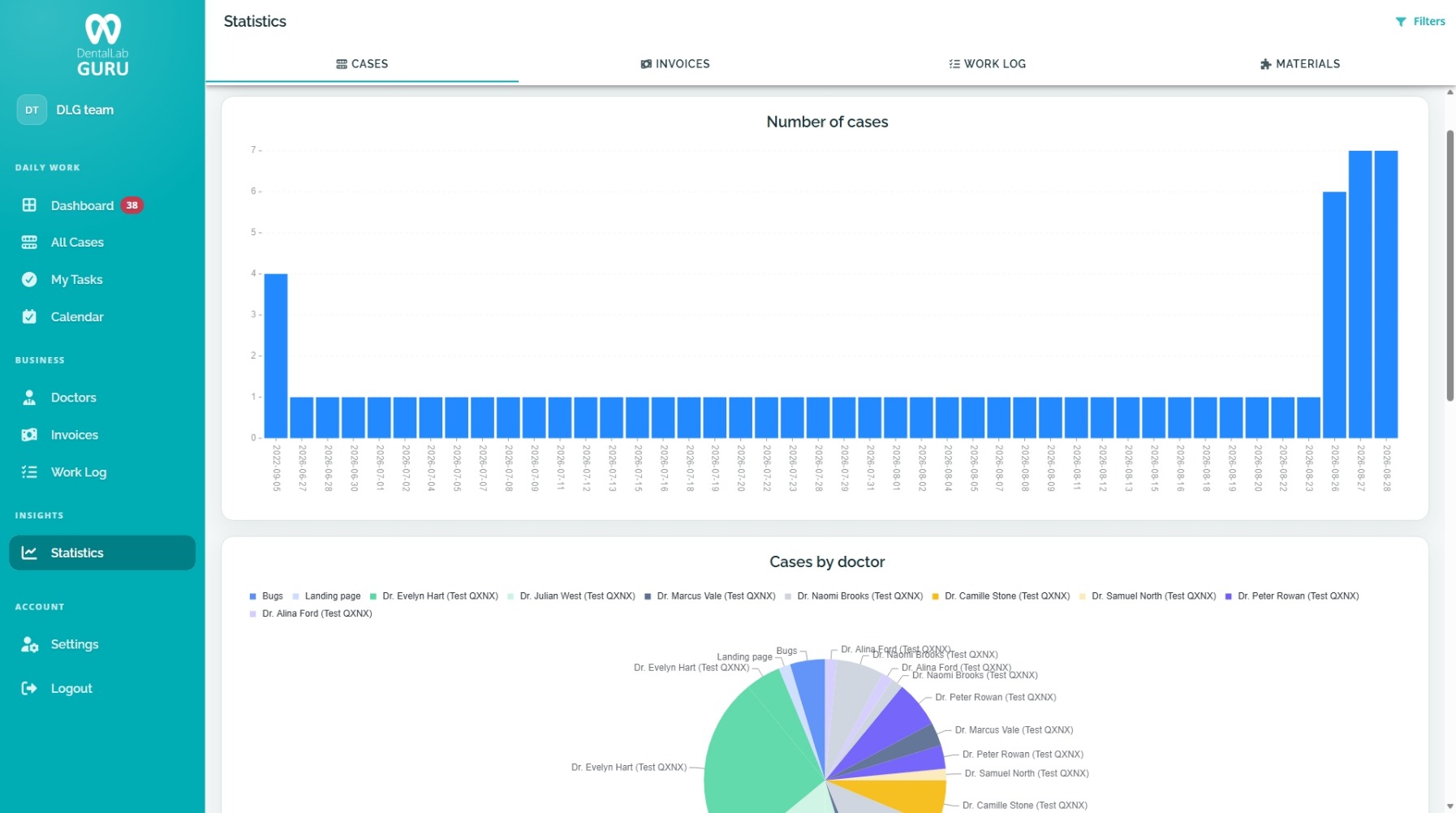The image size is (1456, 813).
Task: Click the Invoices money icon in sidebar
Action: [29, 435]
